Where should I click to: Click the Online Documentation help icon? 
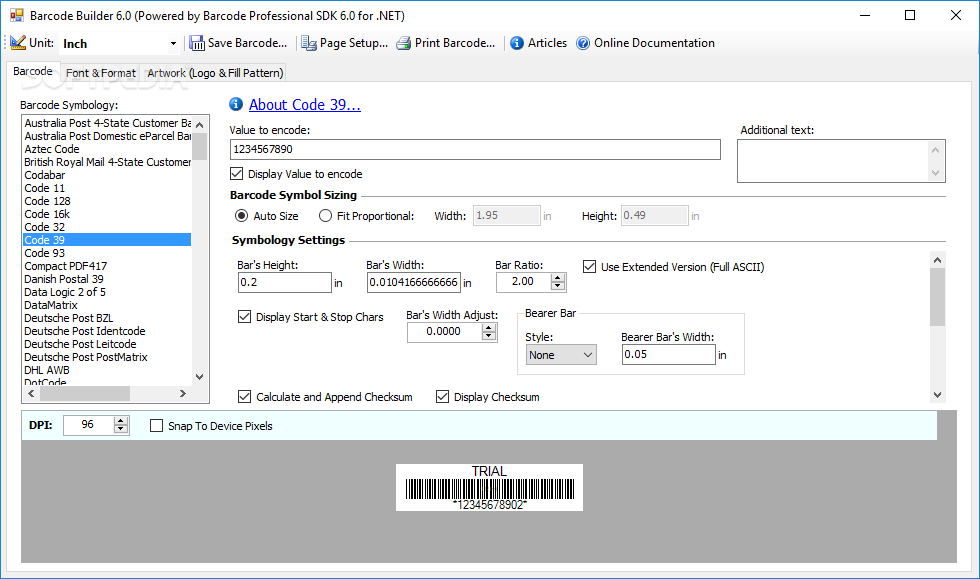[583, 43]
